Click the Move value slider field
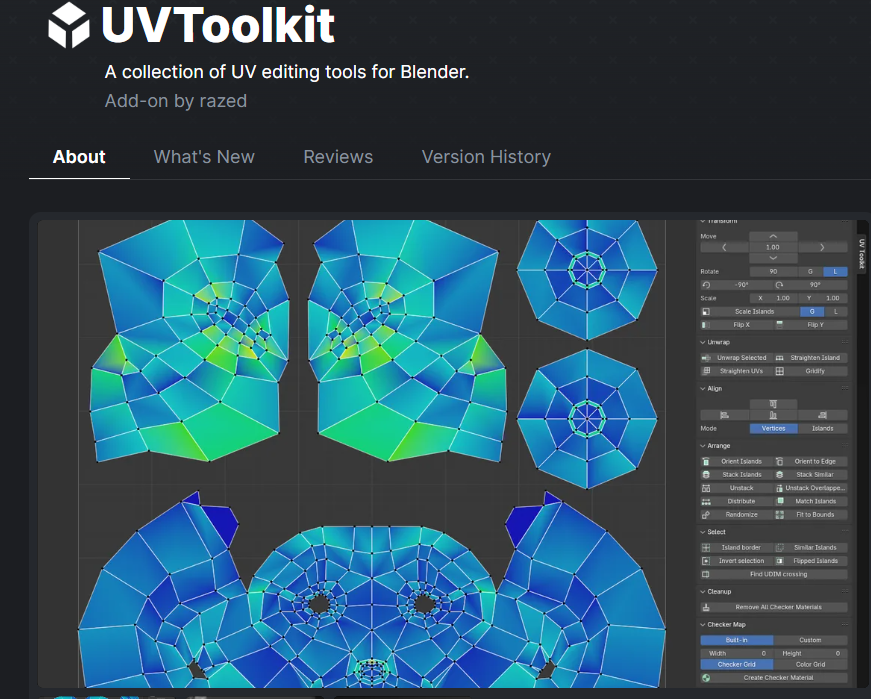 point(771,247)
